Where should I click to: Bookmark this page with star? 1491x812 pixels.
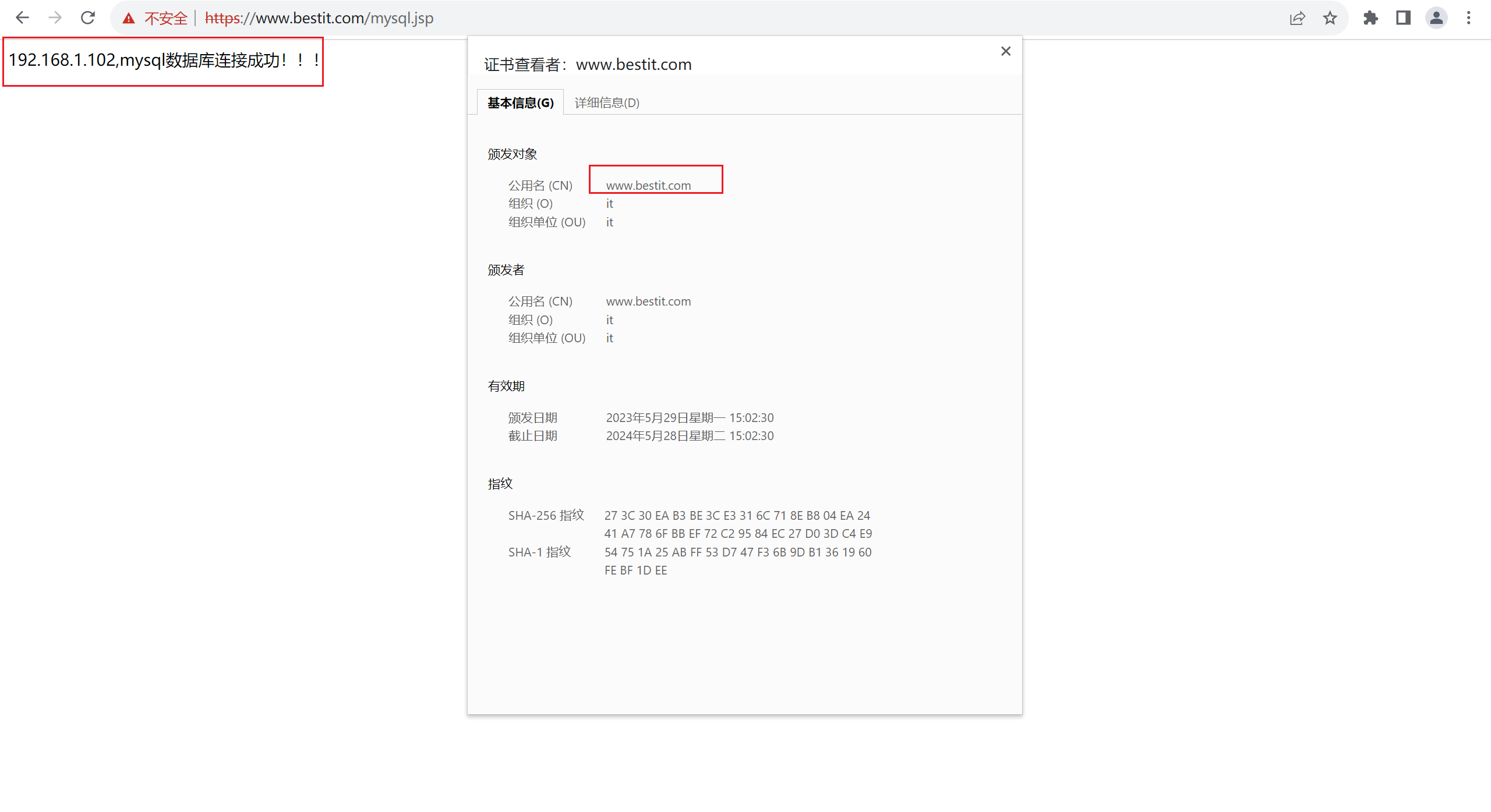coord(1330,18)
